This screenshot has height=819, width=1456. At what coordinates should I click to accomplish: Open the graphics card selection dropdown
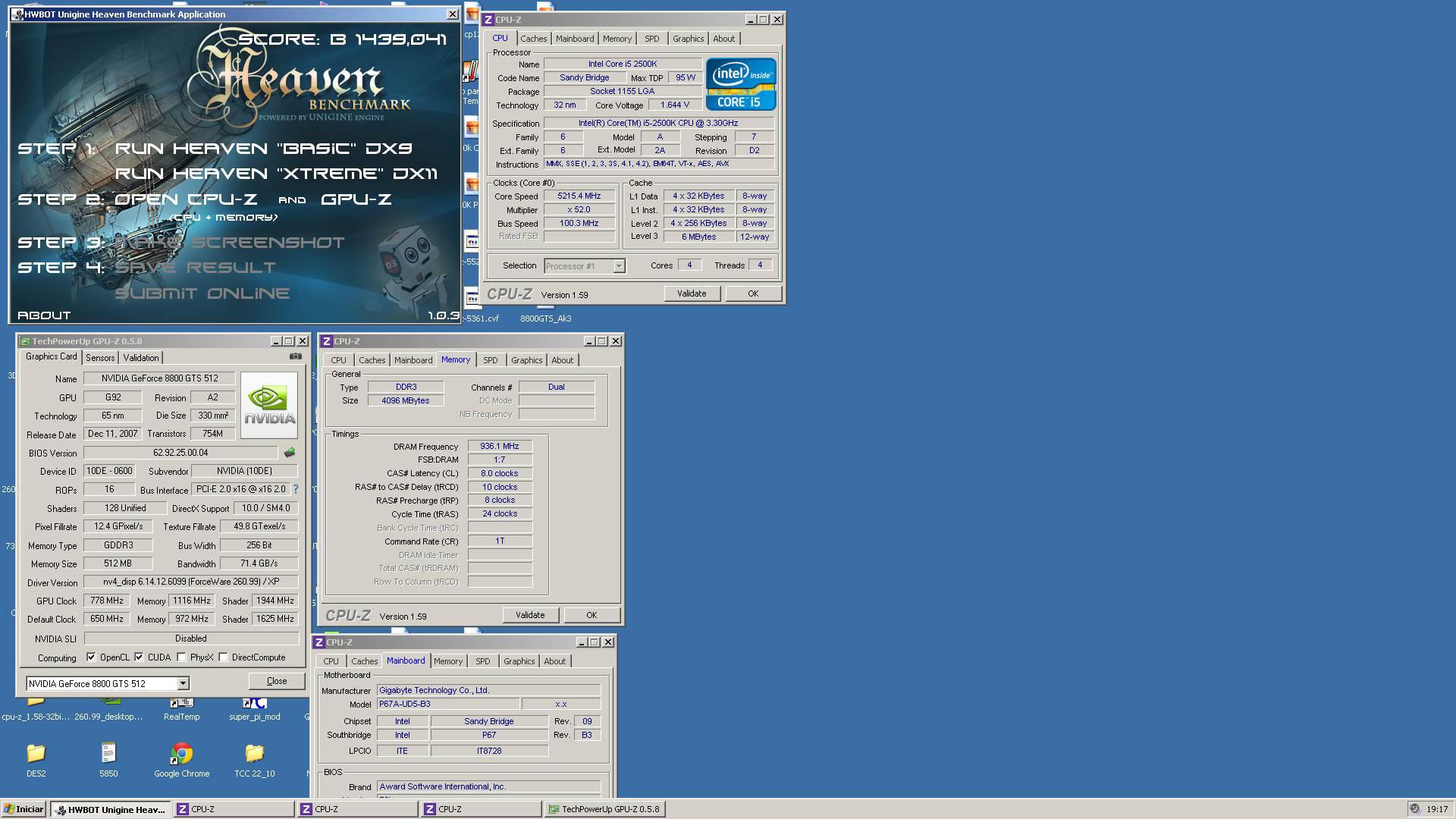(x=183, y=683)
